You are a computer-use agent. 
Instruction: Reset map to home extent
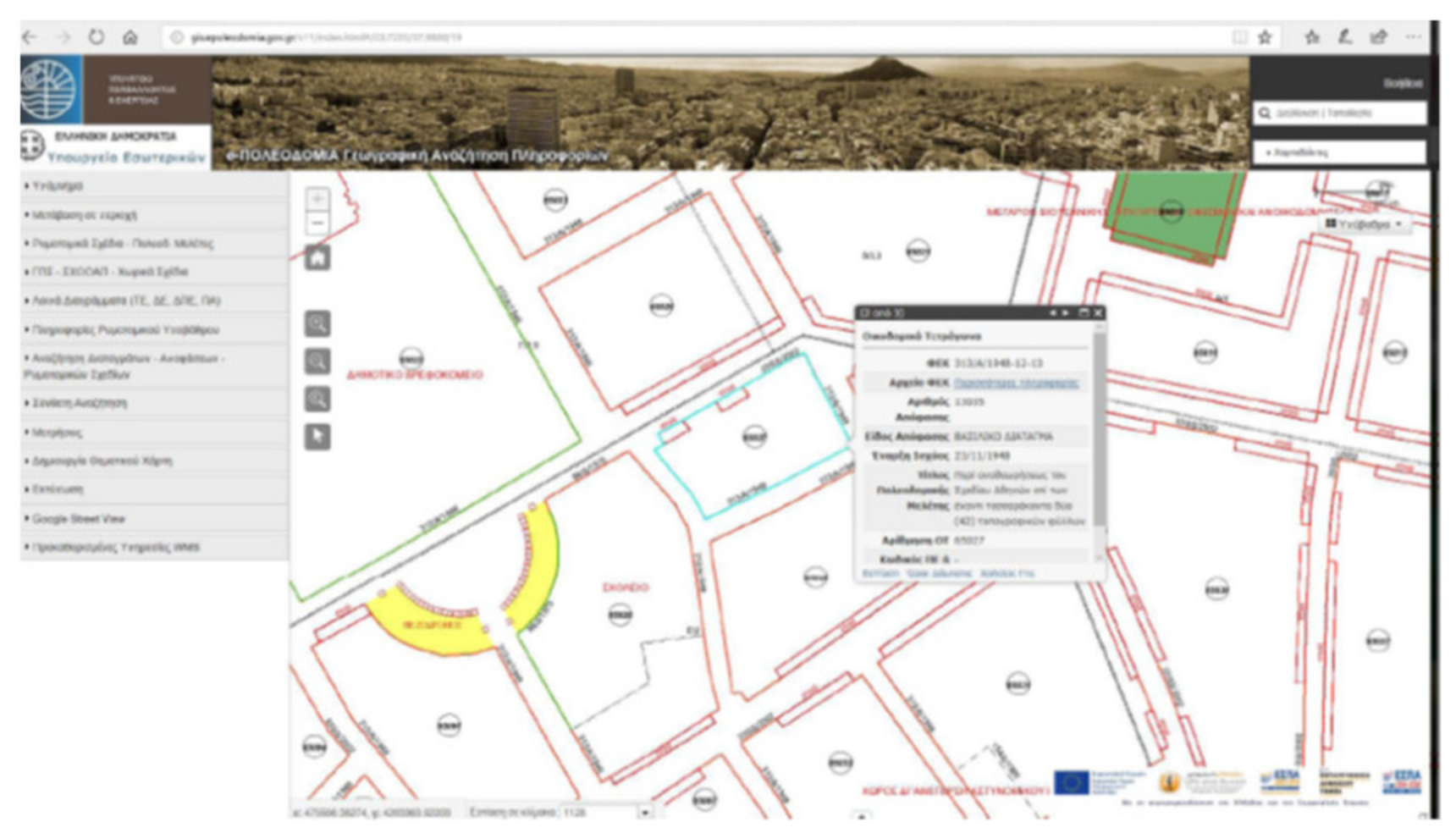[x=317, y=258]
